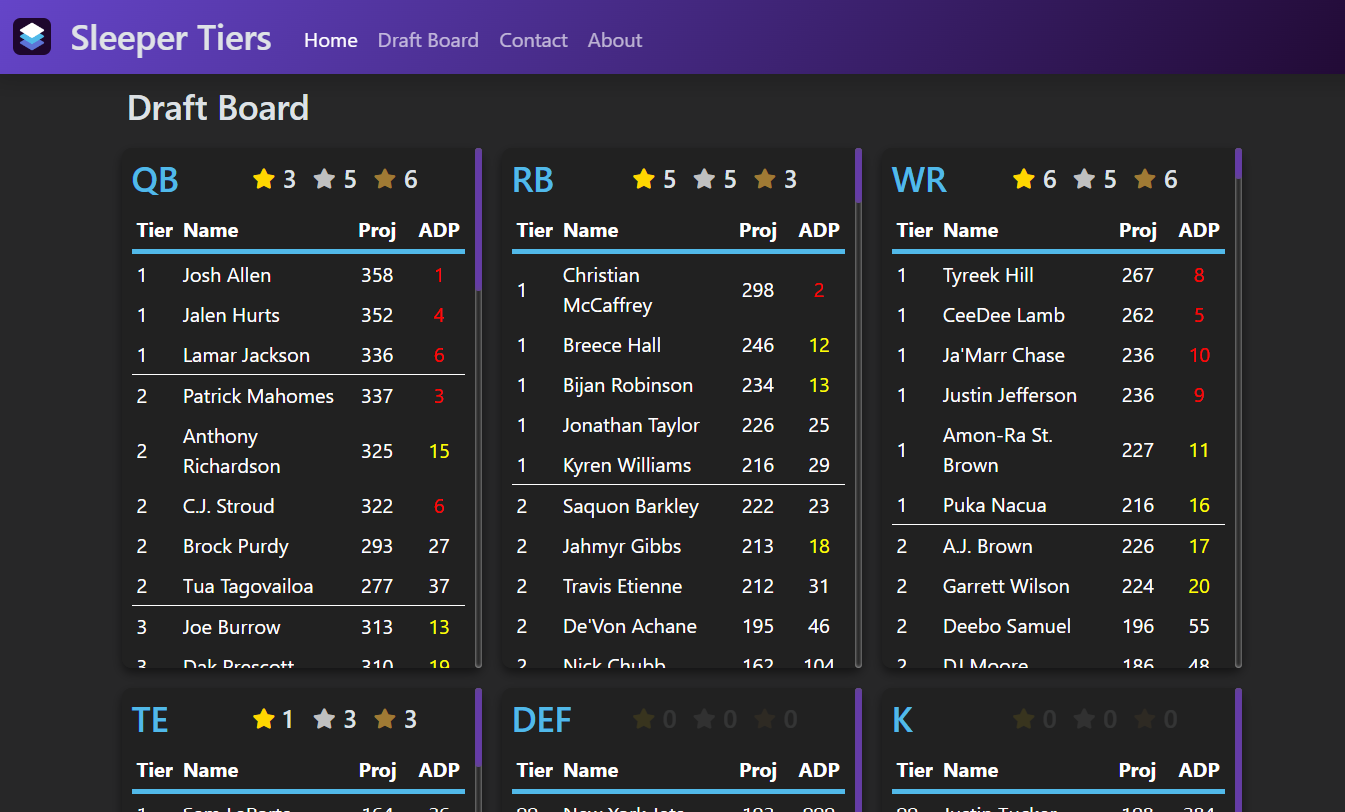
Task: Click the Proj header in QB table
Action: coord(378,230)
